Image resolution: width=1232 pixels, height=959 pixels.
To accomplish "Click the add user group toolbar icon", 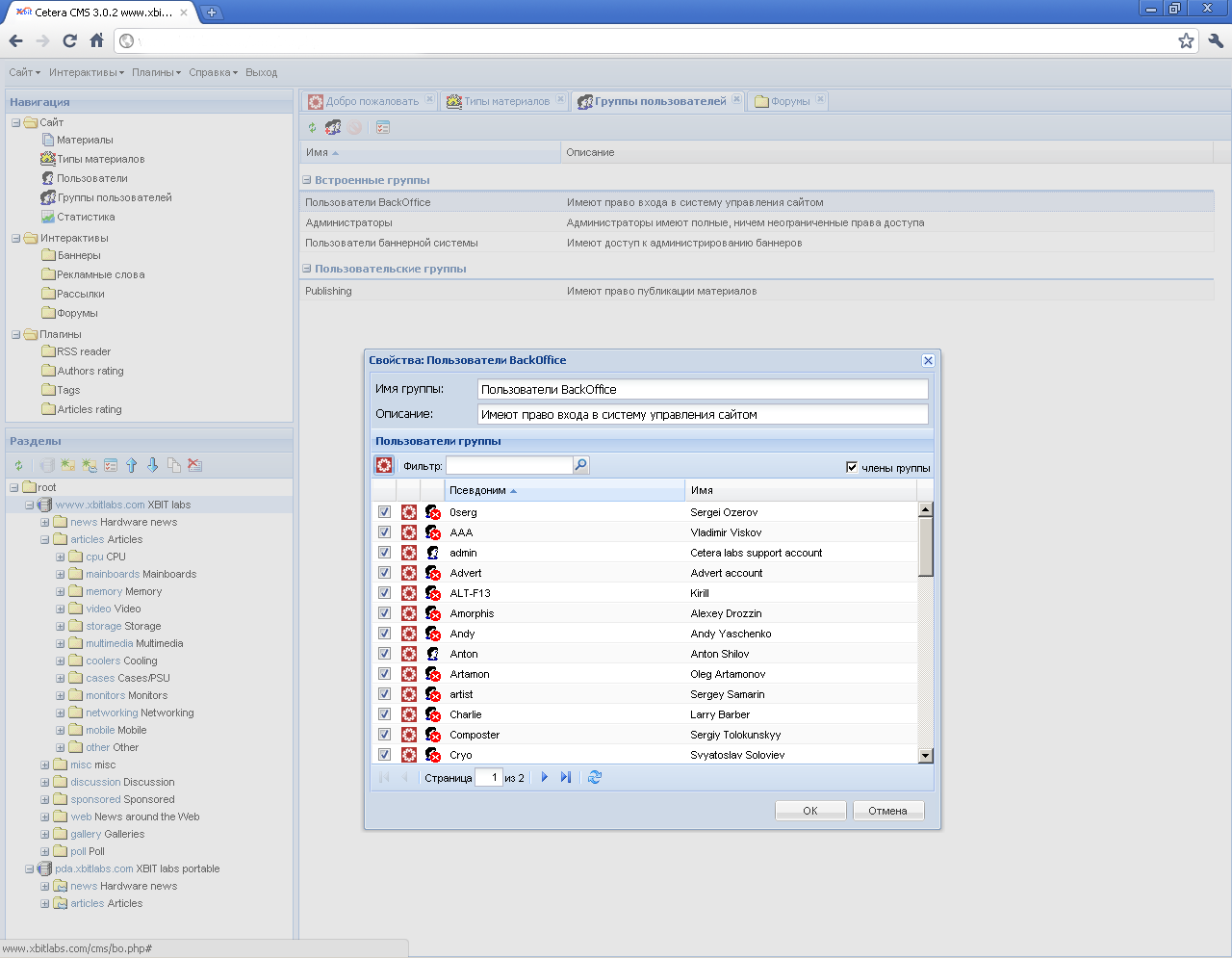I will click(333, 127).
